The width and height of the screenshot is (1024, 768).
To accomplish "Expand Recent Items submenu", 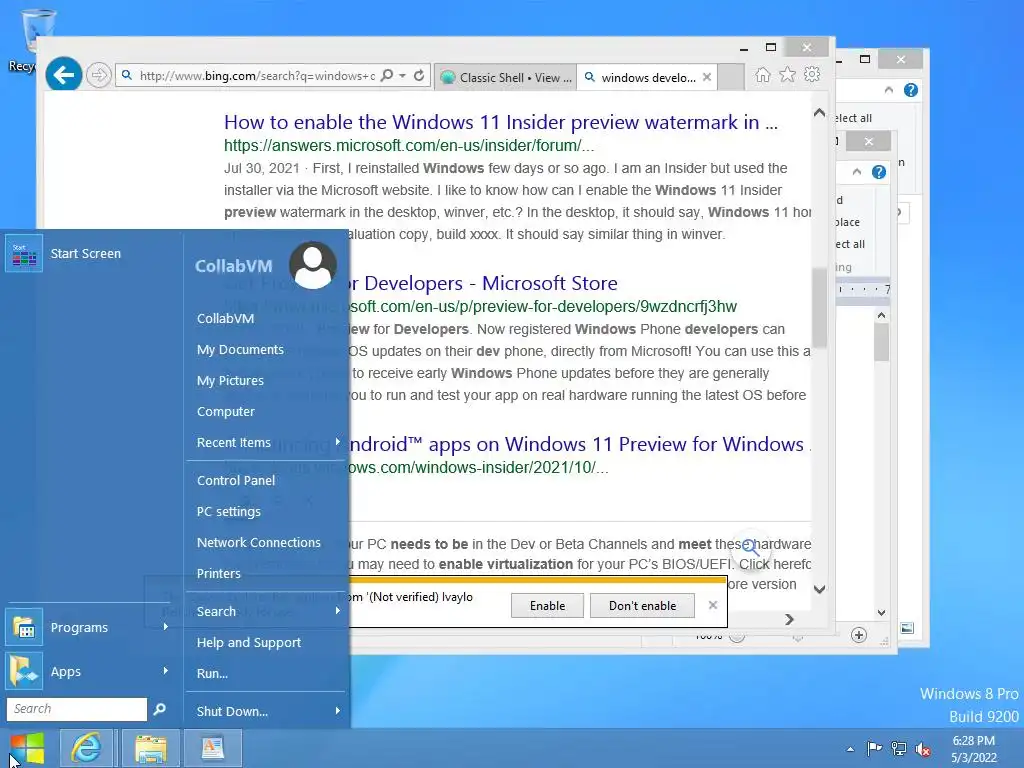I will tap(266, 442).
